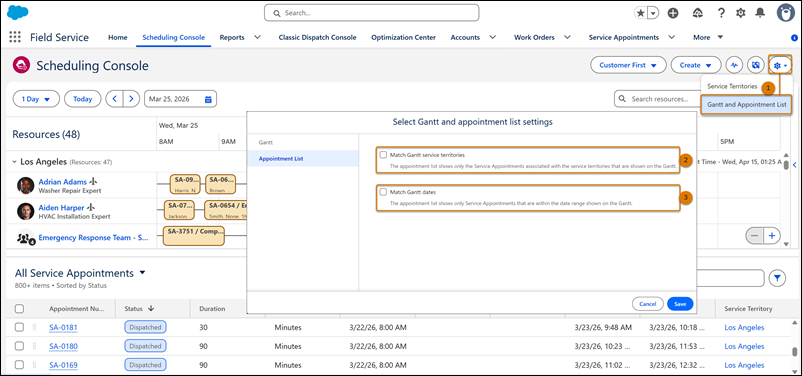Click the map view icon button
802x376 pixels.
(755, 65)
